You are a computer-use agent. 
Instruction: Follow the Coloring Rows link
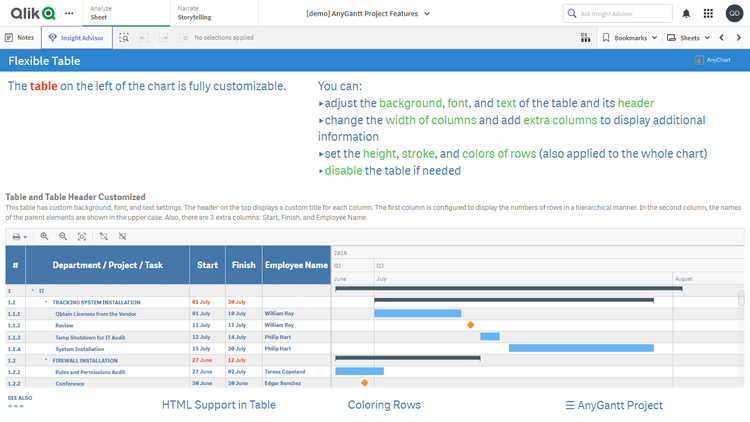tap(384, 405)
